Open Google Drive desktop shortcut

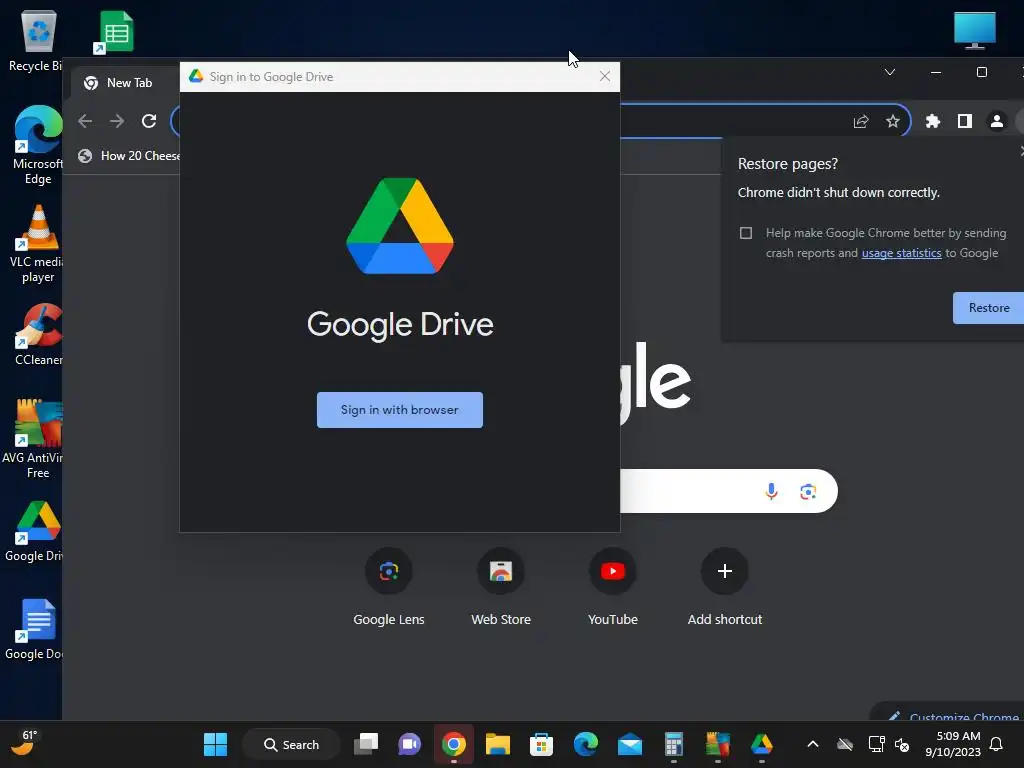[x=35, y=532]
